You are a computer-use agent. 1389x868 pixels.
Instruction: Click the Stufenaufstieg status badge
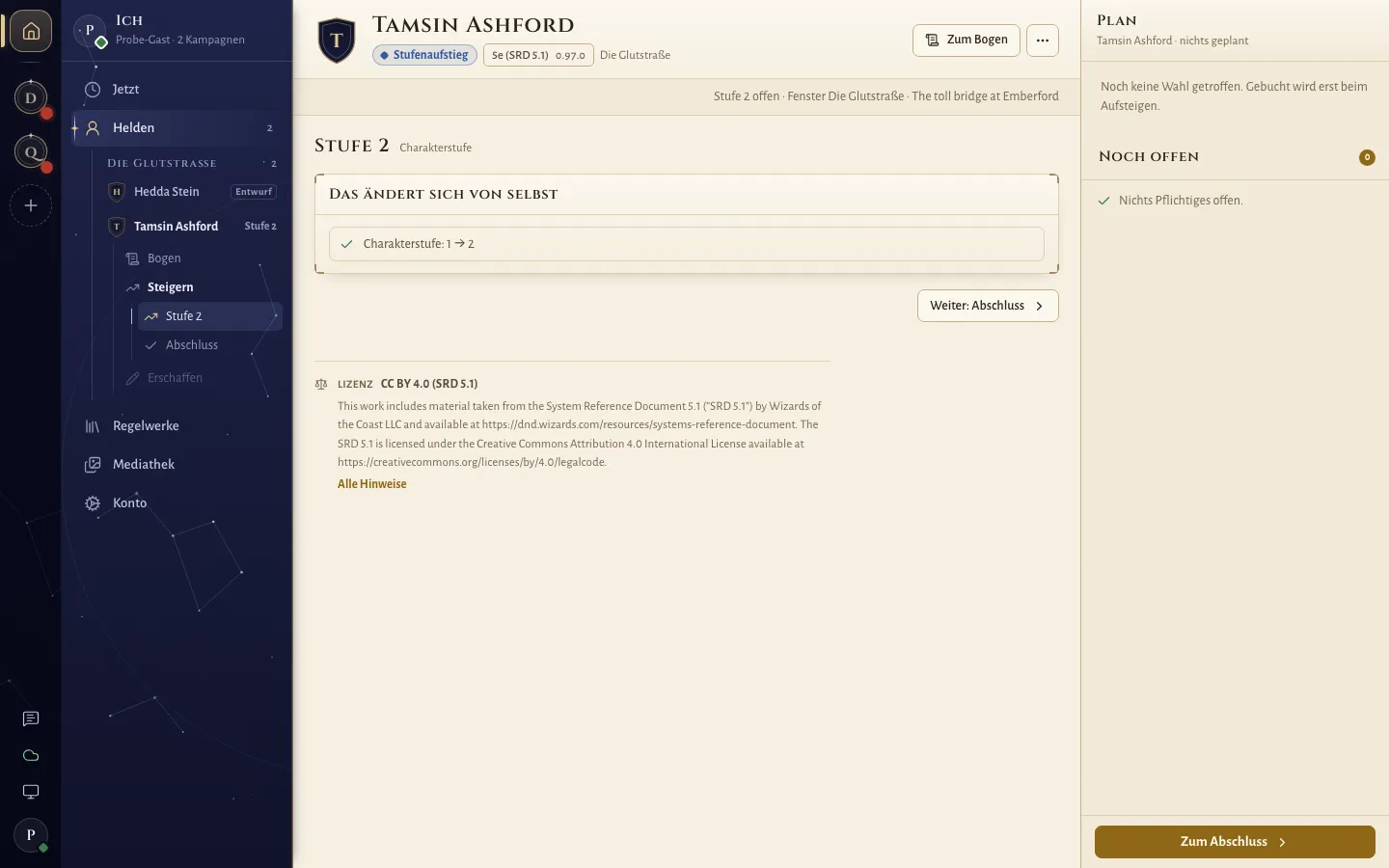(x=424, y=55)
